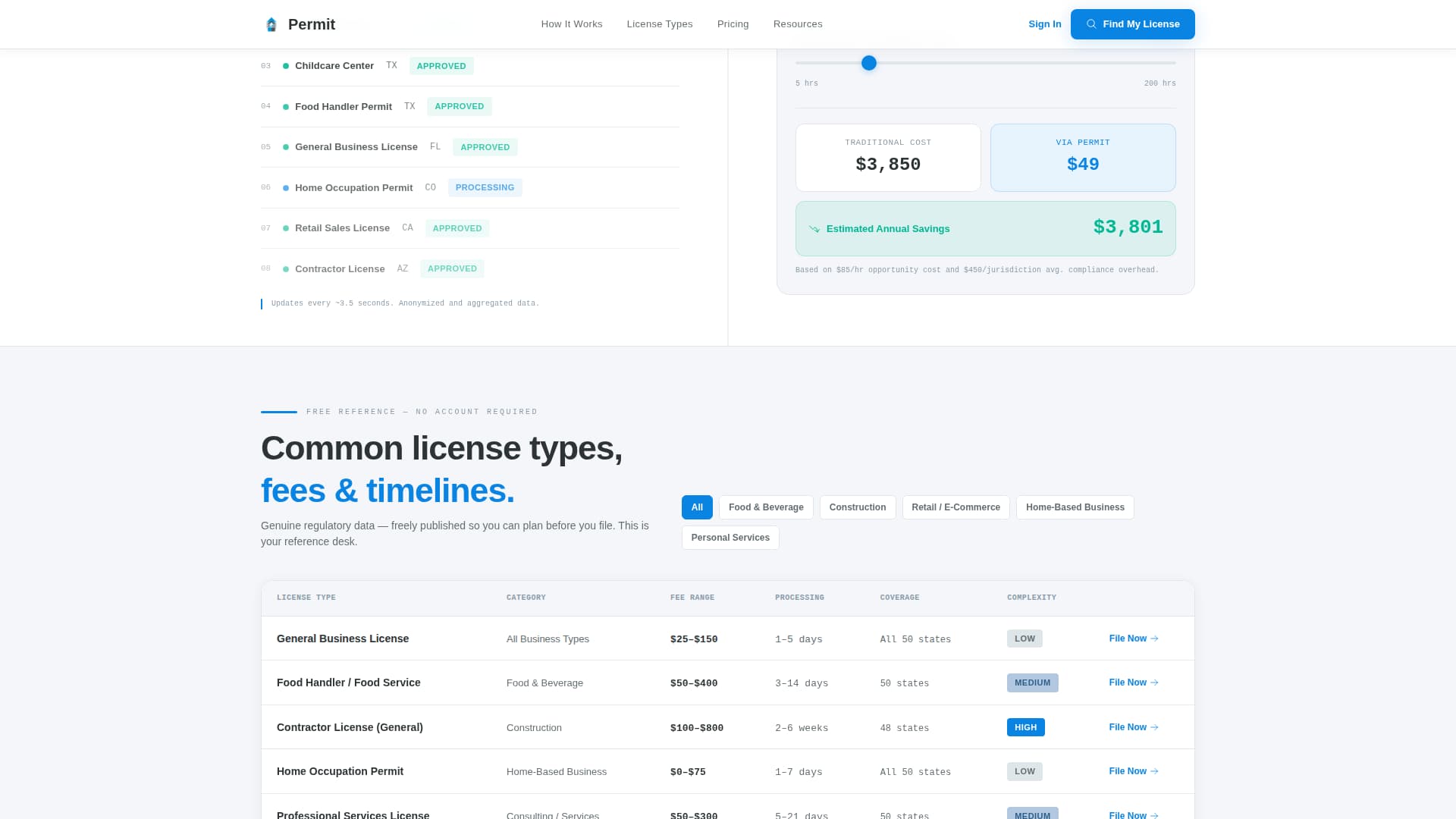
Task: Open How It Works in navigation
Action: coord(572,24)
